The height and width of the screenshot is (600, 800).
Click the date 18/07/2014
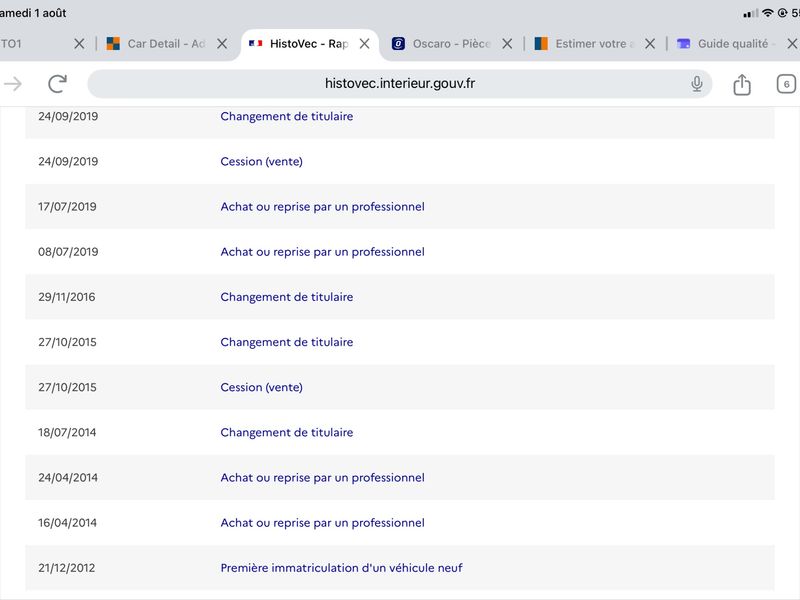tap(67, 433)
